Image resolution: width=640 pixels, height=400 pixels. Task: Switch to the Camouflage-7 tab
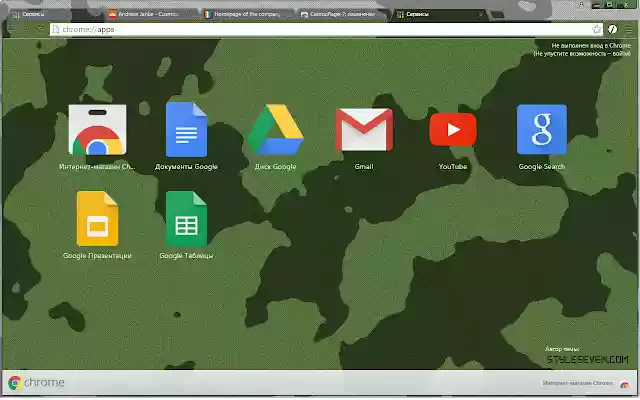point(343,14)
